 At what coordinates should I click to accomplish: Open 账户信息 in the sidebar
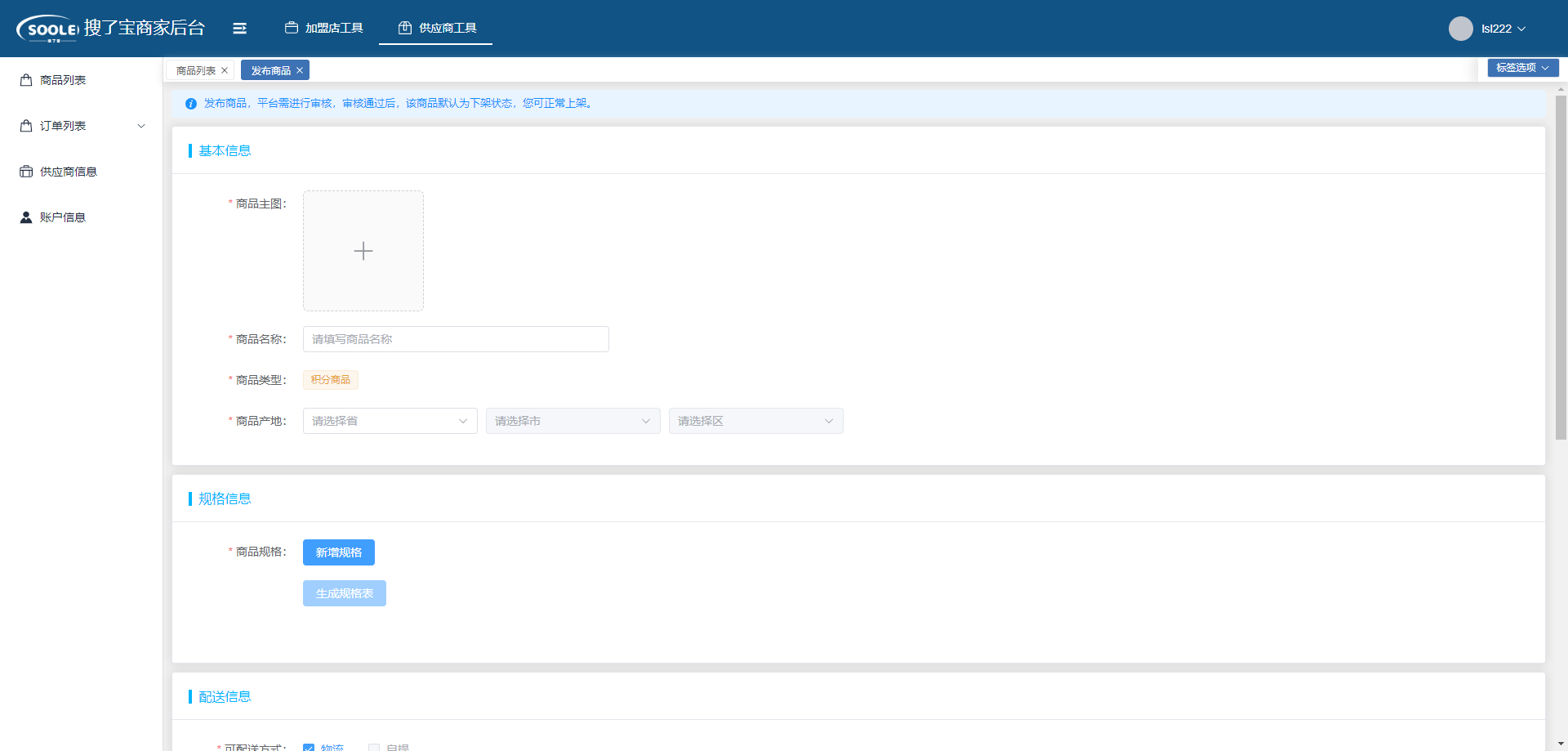coord(81,217)
